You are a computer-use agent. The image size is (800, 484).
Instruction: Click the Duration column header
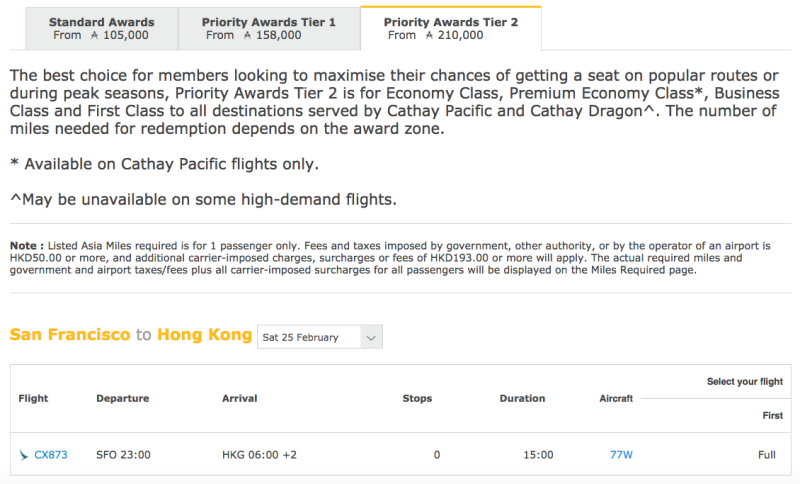522,398
